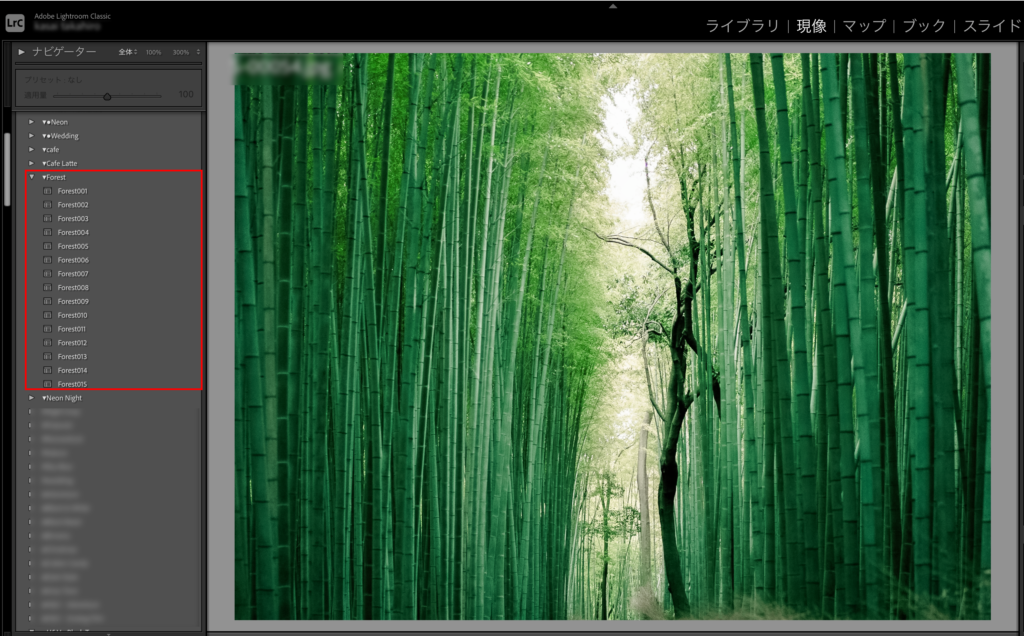The height and width of the screenshot is (636, 1024).
Task: Set navigator zoom to 300%
Action: (x=181, y=52)
